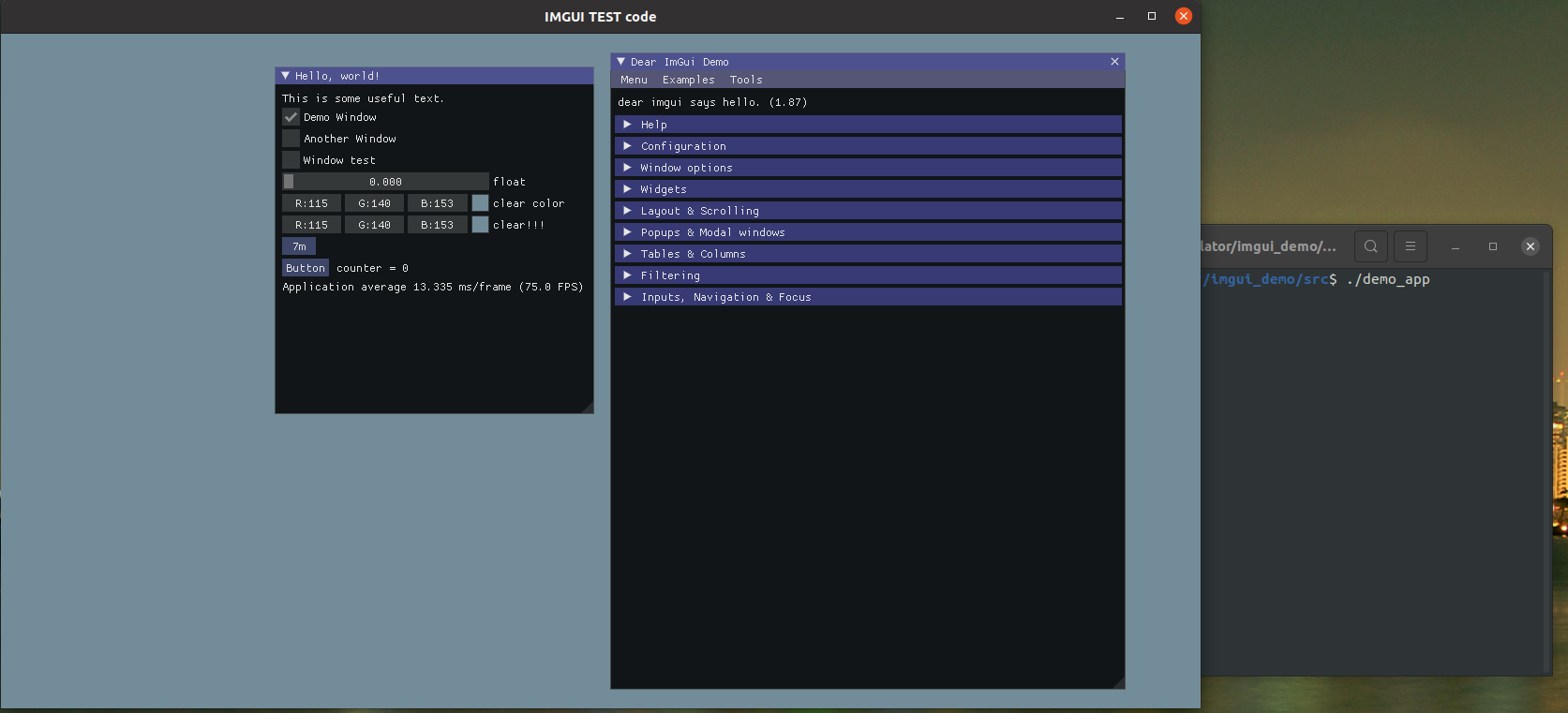
Task: Maximize the IMGUI TEST code window
Action: click(1152, 16)
